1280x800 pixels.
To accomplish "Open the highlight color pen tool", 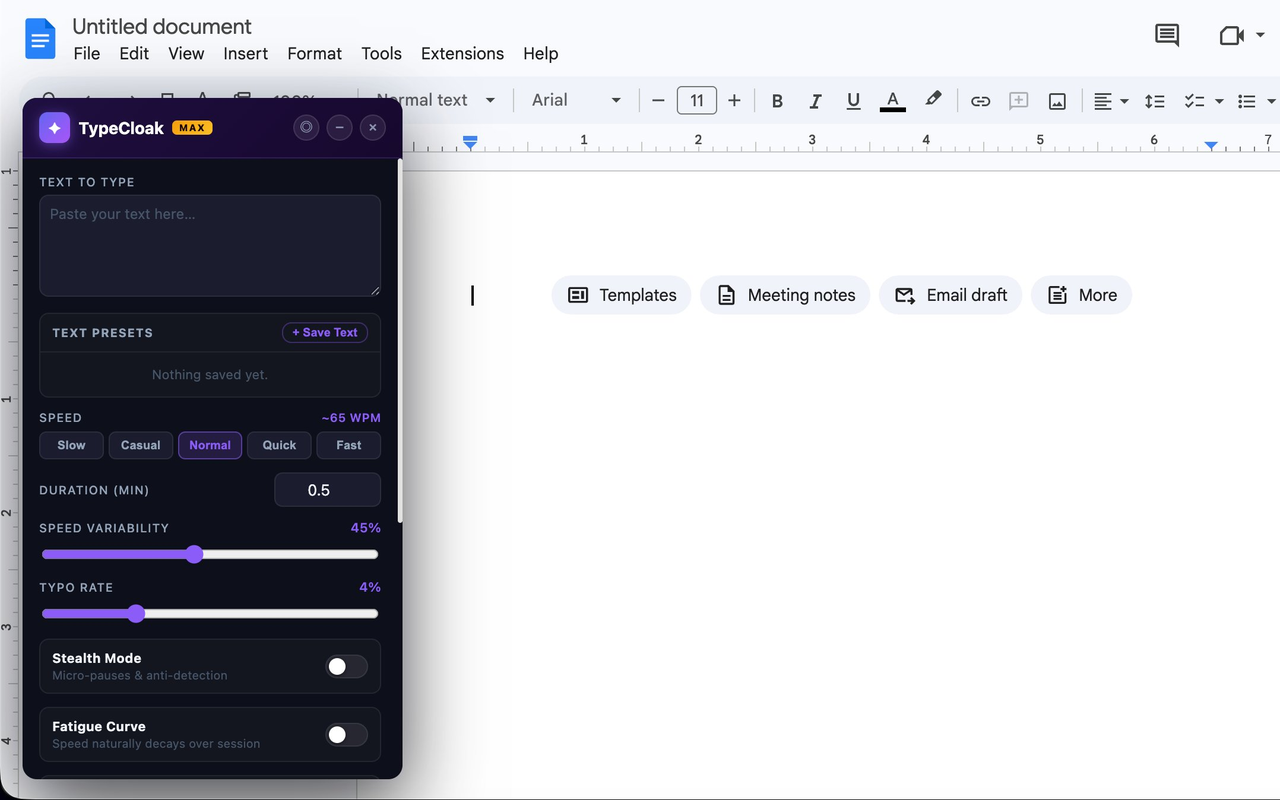I will coord(933,99).
